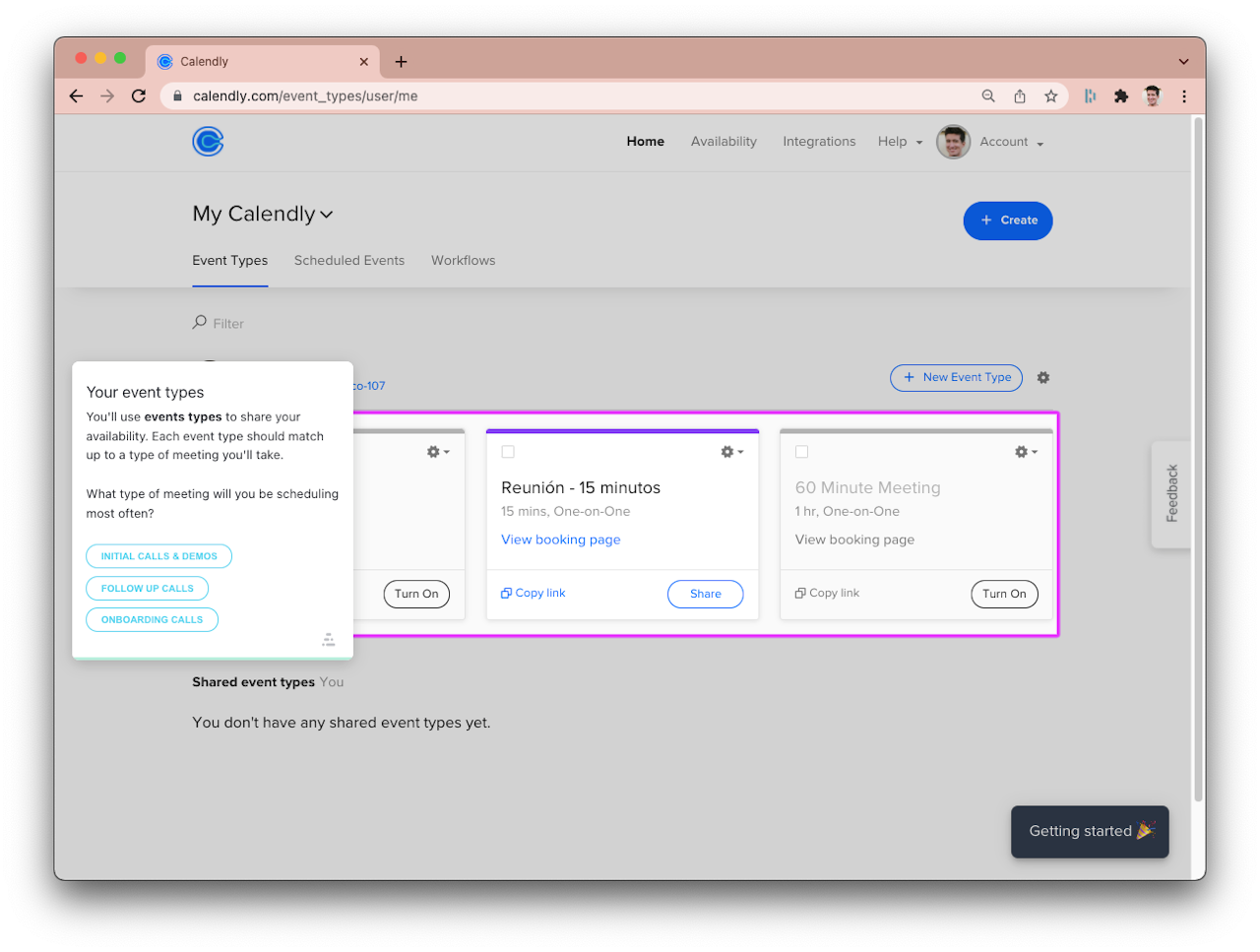This screenshot has height=952, width=1260.
Task: Open gear dropdown on Reunión card
Action: tap(731, 452)
